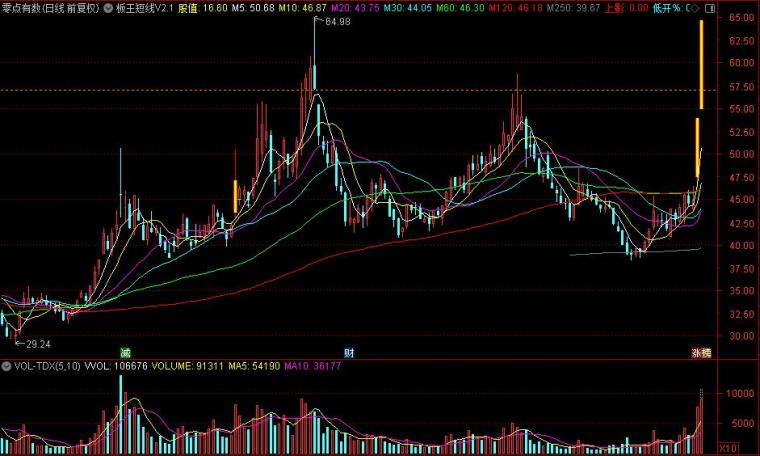Viewport: 760px width, 456px height.
Task: Click the 零点有数 daily chart title
Action: click(x=50, y=8)
